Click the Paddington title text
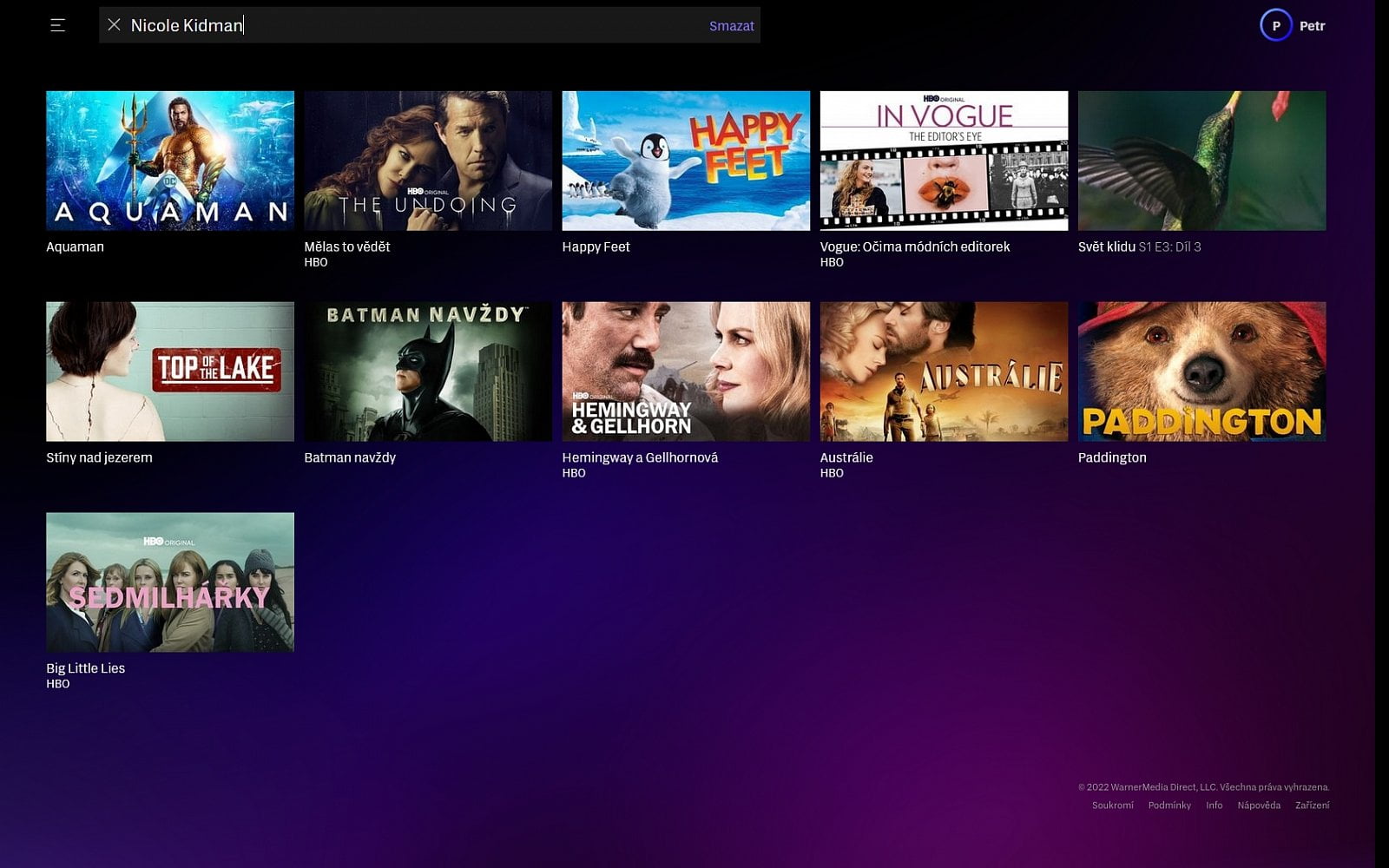This screenshot has height=868, width=1389. pyautogui.click(x=1112, y=457)
